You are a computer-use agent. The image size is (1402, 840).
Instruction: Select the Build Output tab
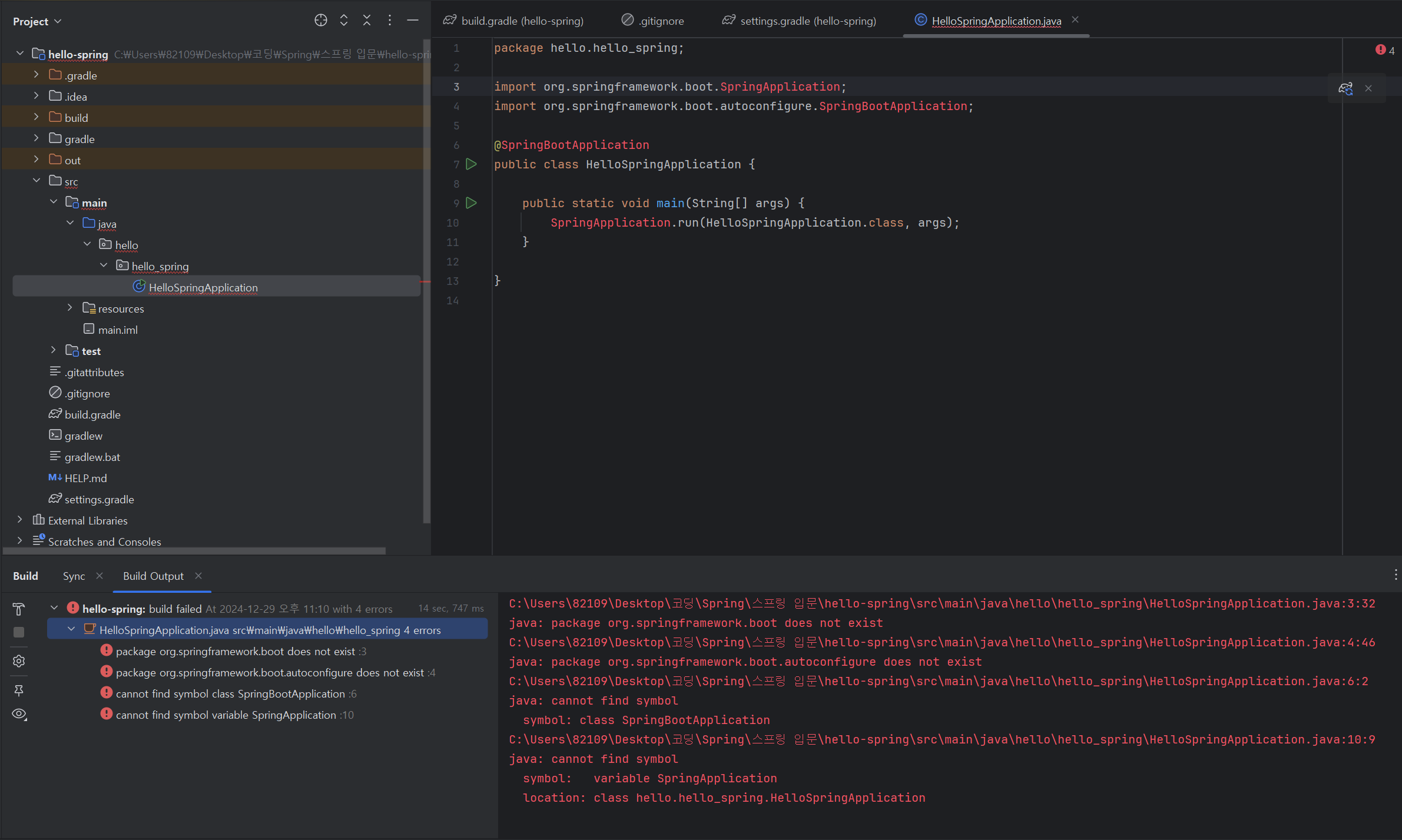tap(153, 576)
